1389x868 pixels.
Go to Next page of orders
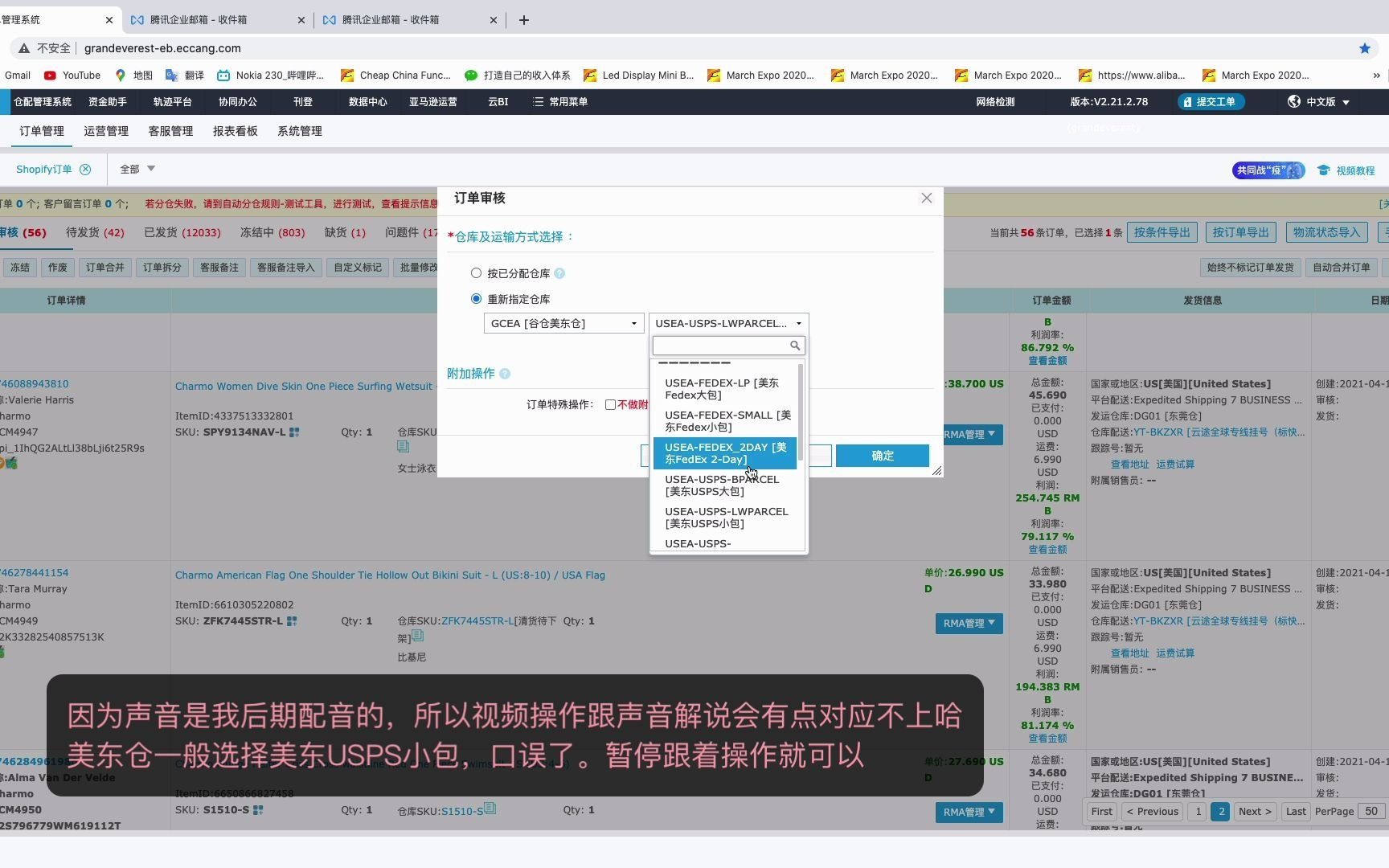(x=1254, y=812)
